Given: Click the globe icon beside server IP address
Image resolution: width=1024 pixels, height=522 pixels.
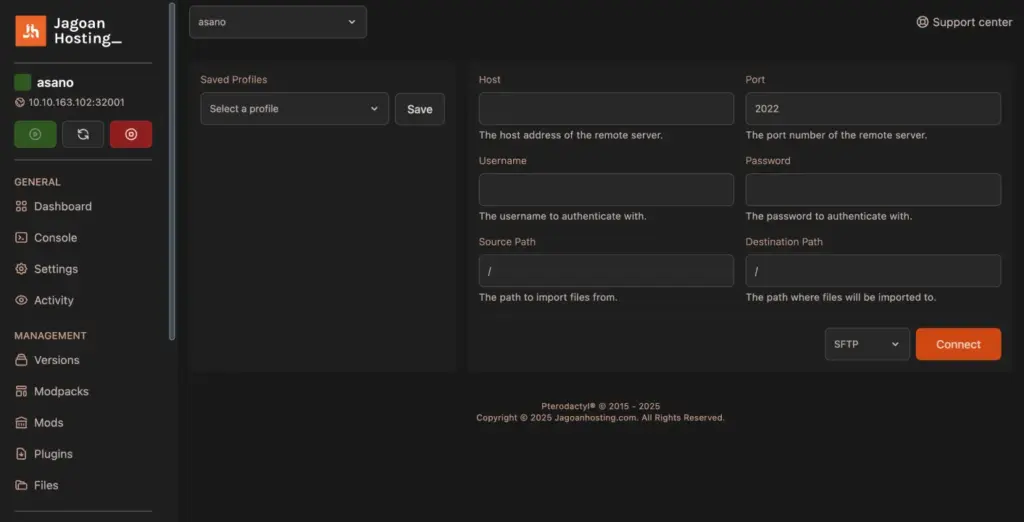Looking at the screenshot, I should (20, 103).
